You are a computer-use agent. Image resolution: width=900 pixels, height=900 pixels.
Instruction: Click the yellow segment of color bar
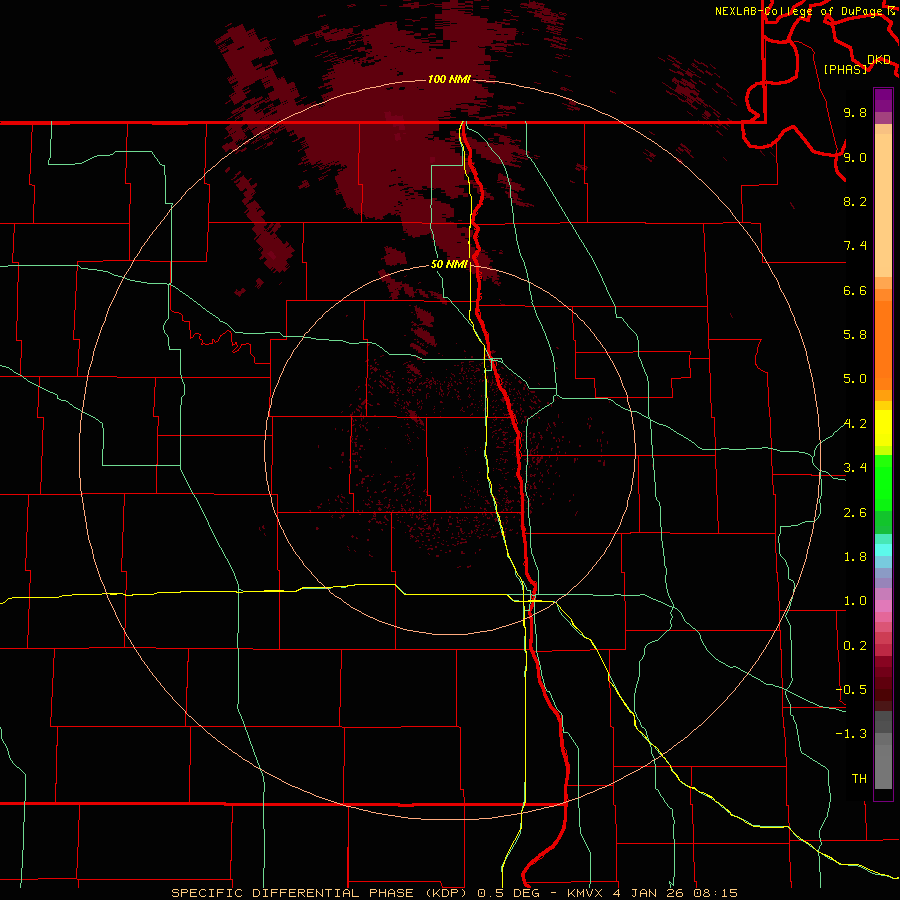pyautogui.click(x=883, y=428)
